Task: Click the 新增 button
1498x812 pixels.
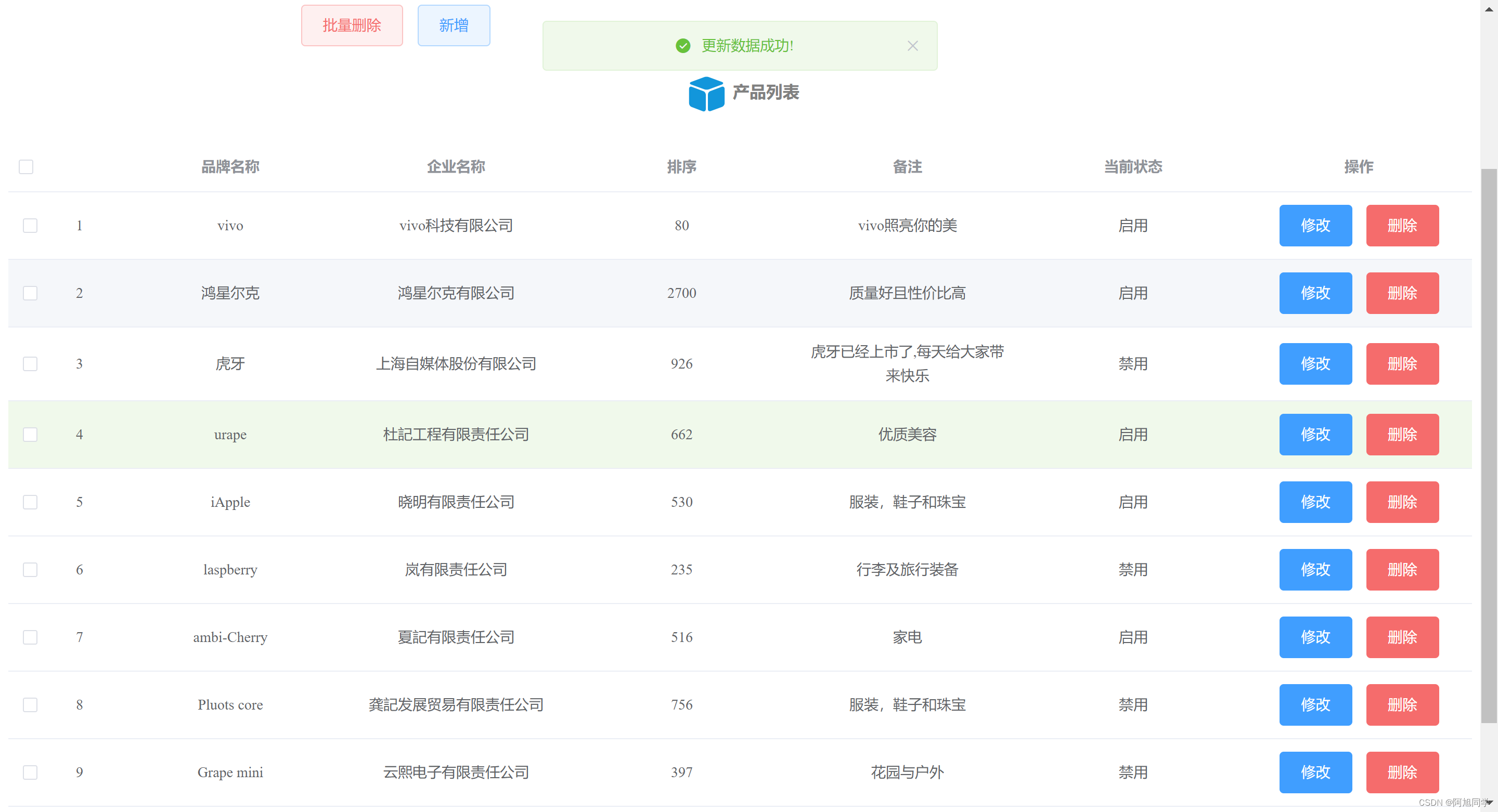Action: [454, 25]
